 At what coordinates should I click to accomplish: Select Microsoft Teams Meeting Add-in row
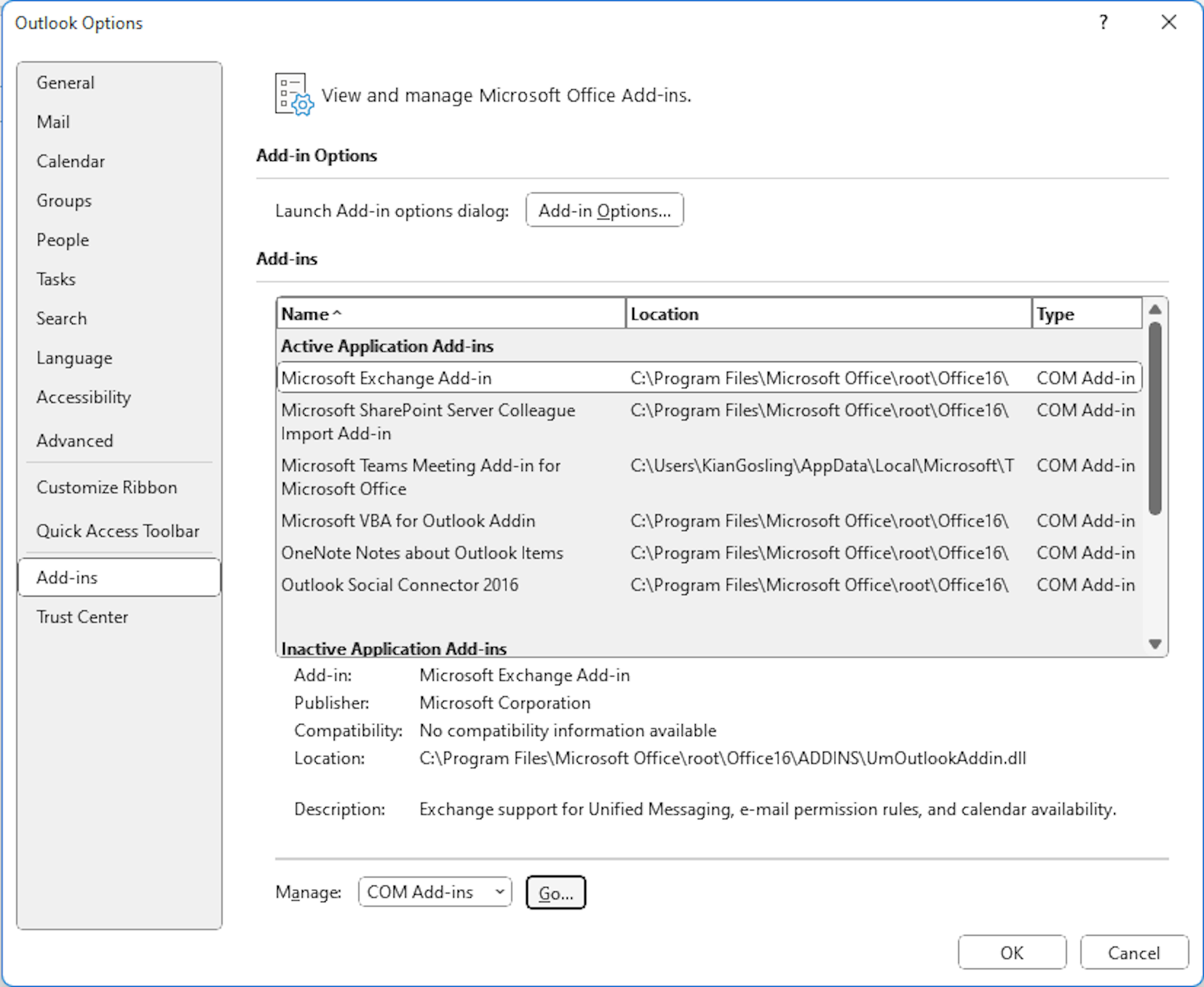tap(710, 477)
